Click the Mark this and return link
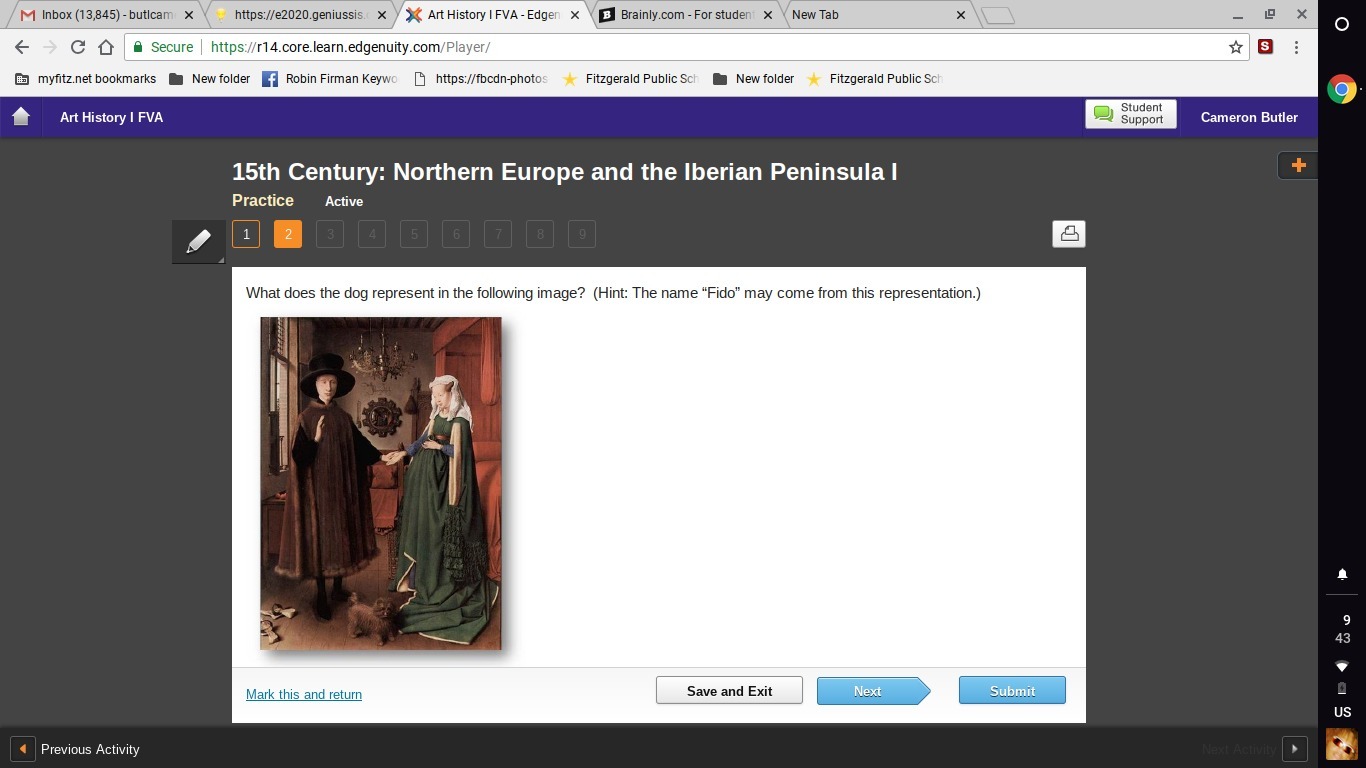Image resolution: width=1366 pixels, height=768 pixels. coord(304,694)
